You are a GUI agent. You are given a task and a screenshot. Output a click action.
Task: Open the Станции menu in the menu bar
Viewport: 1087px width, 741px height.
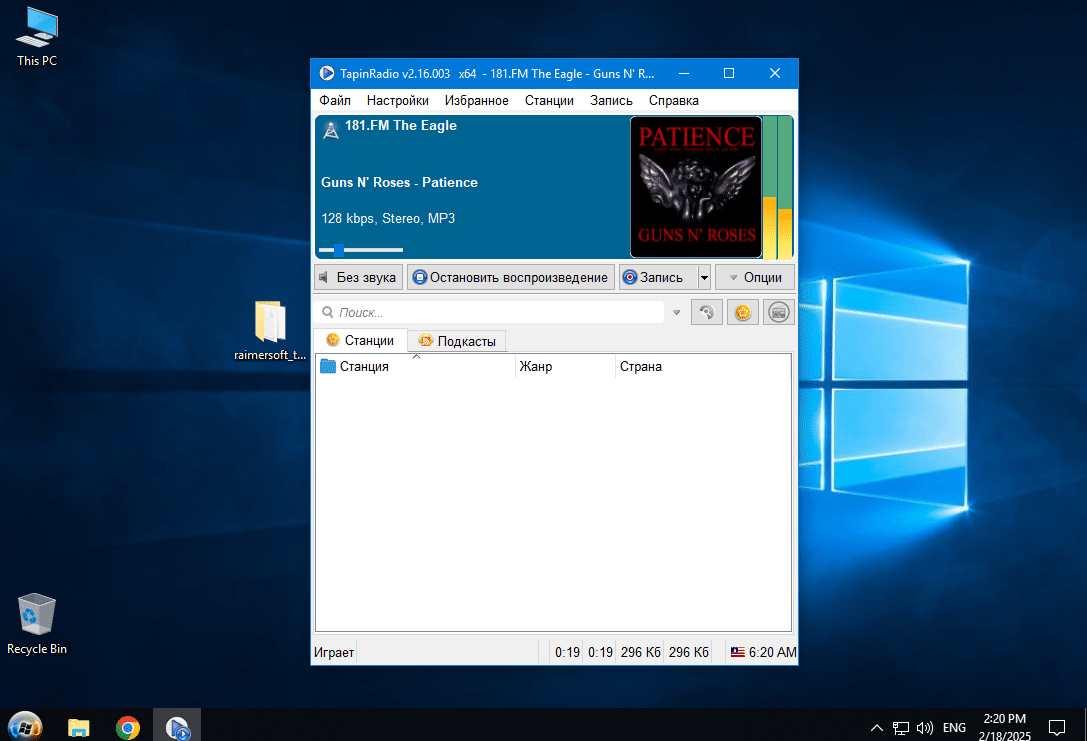(x=549, y=101)
